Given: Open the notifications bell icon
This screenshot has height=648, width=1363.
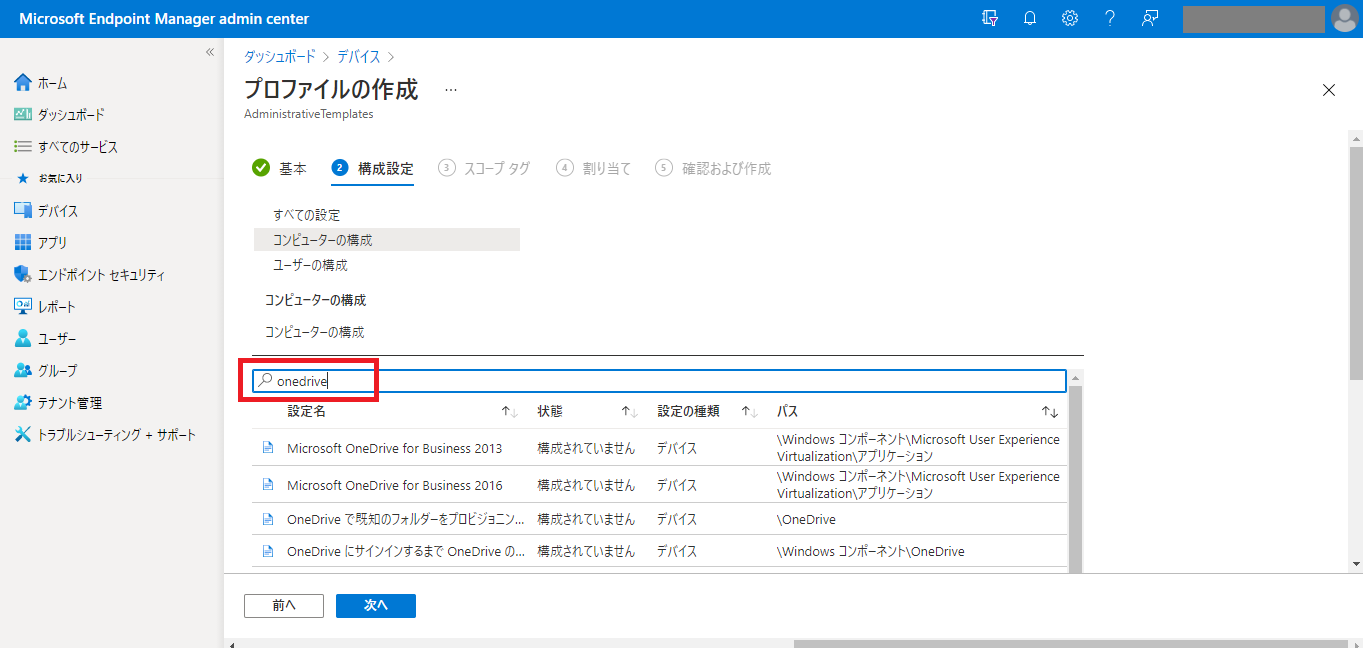Looking at the screenshot, I should [1030, 19].
